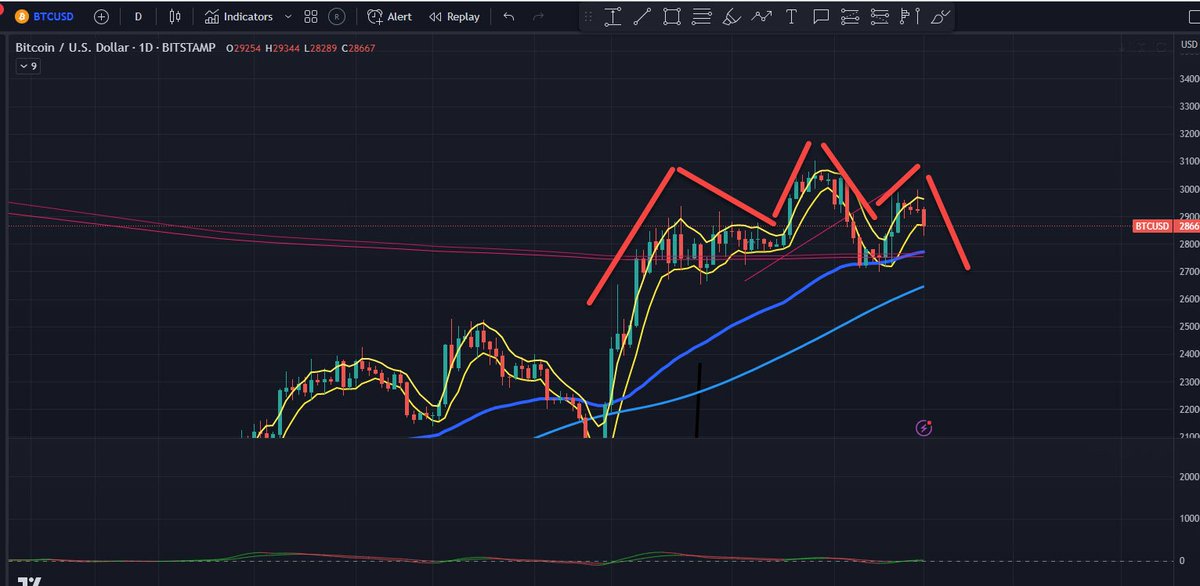Start Replay mode

click(x=455, y=16)
